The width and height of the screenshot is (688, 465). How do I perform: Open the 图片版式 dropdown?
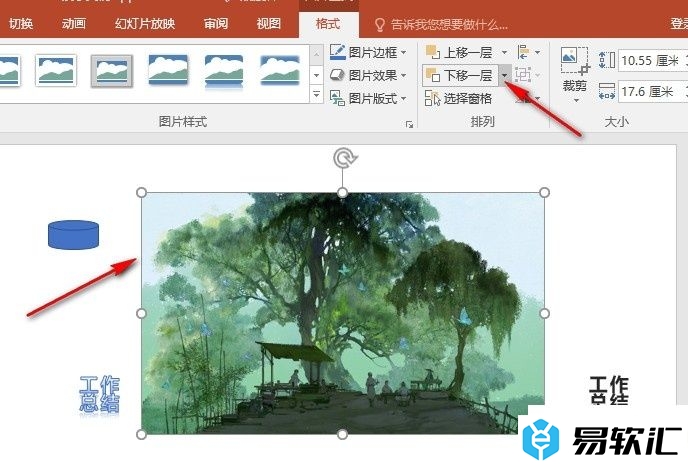(x=403, y=99)
